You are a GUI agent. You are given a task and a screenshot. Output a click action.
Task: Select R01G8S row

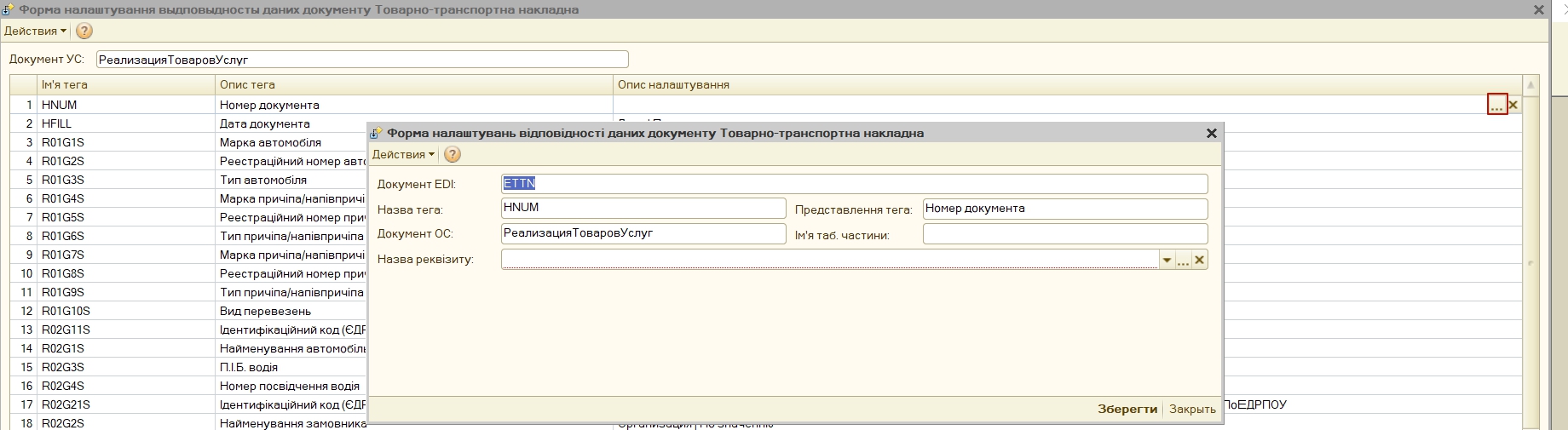click(x=126, y=273)
